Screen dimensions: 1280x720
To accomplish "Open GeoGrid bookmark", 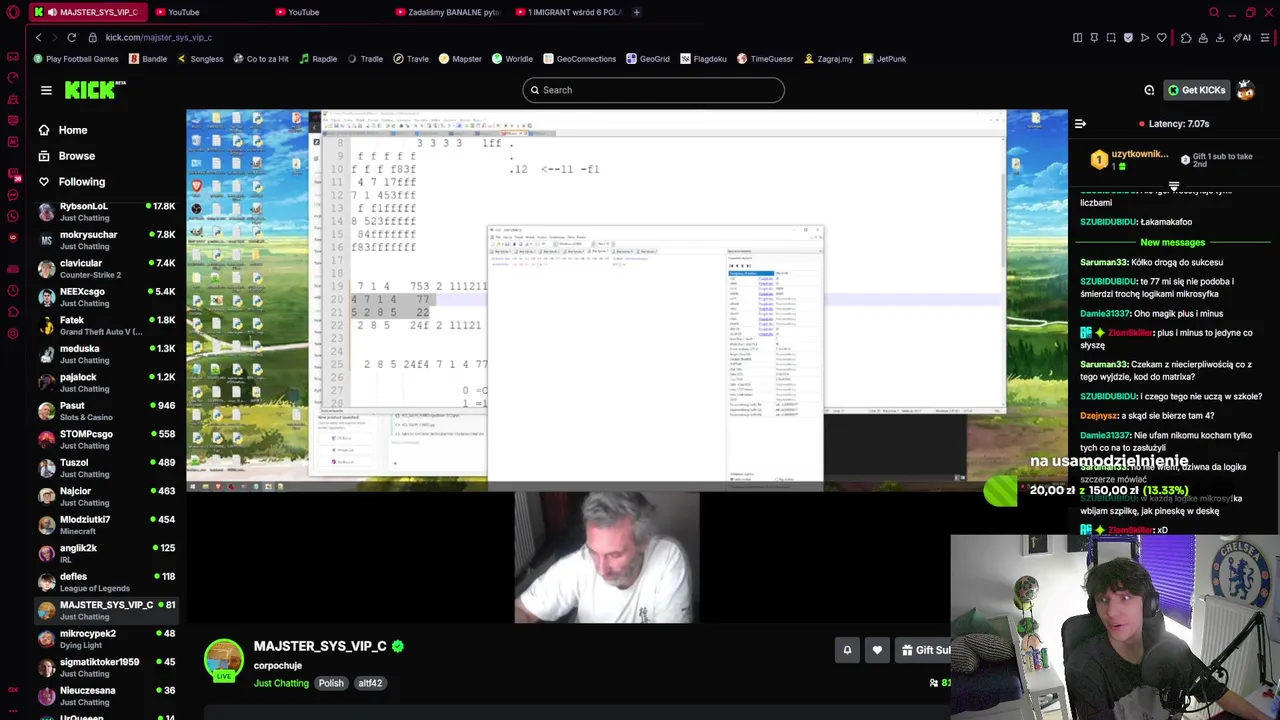I will 648,59.
